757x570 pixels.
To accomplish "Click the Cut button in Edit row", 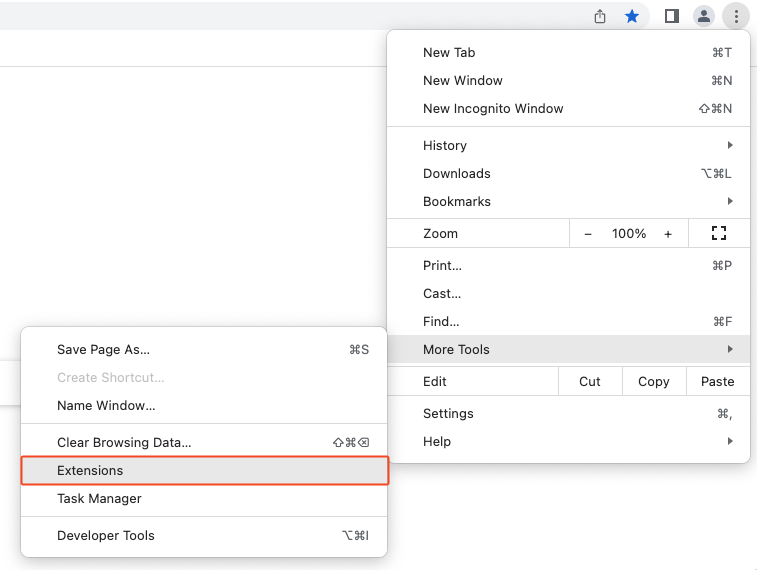I will 590,381.
